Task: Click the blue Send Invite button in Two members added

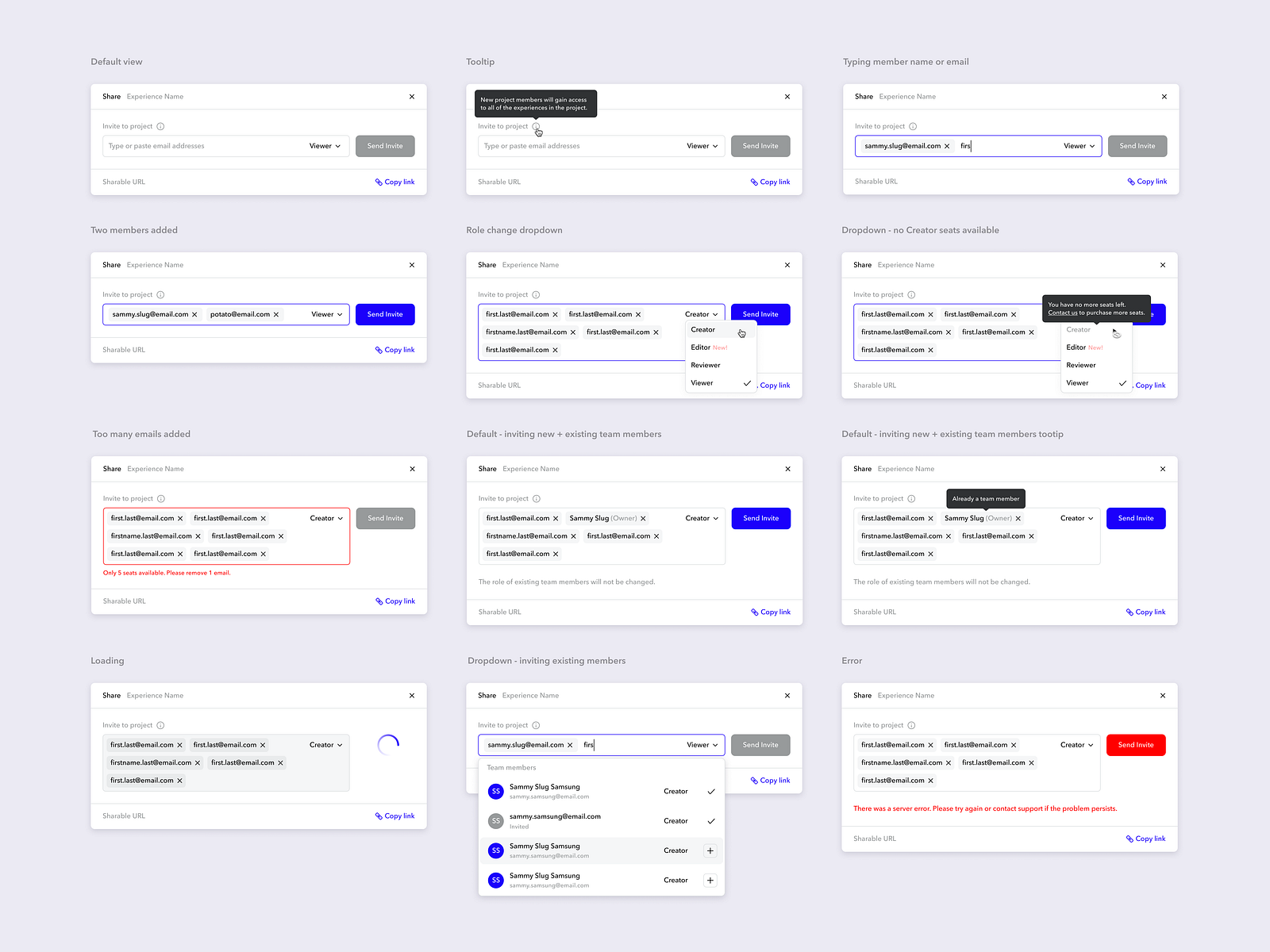Action: (385, 314)
